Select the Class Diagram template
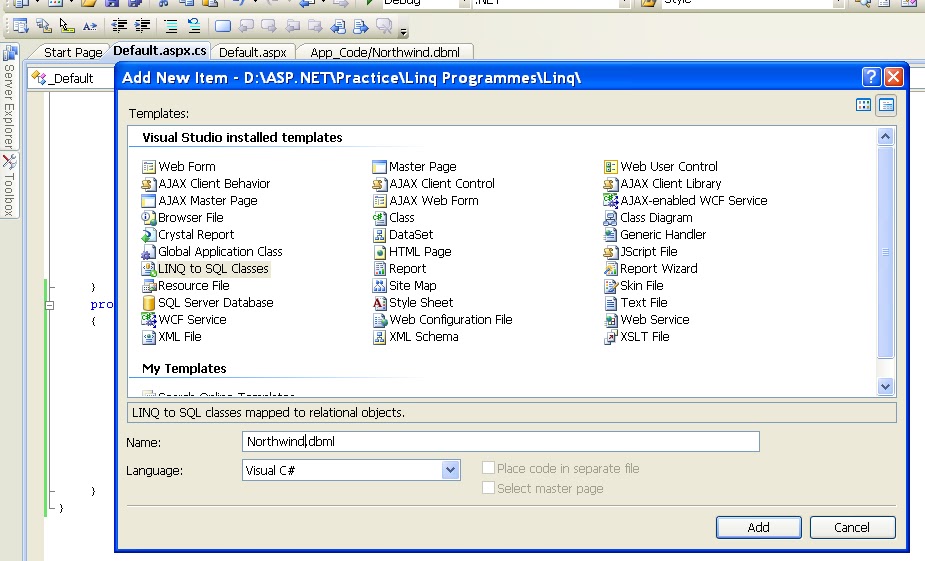 point(648,218)
